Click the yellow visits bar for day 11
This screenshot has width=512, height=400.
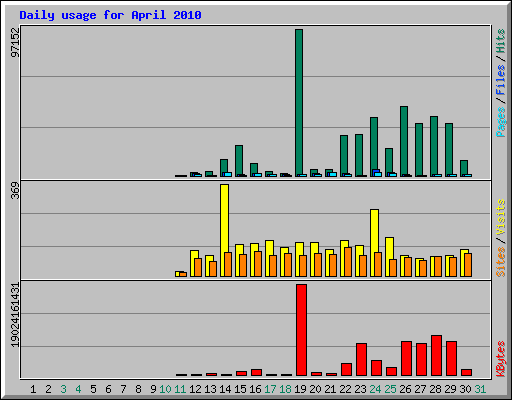pyautogui.click(x=179, y=274)
